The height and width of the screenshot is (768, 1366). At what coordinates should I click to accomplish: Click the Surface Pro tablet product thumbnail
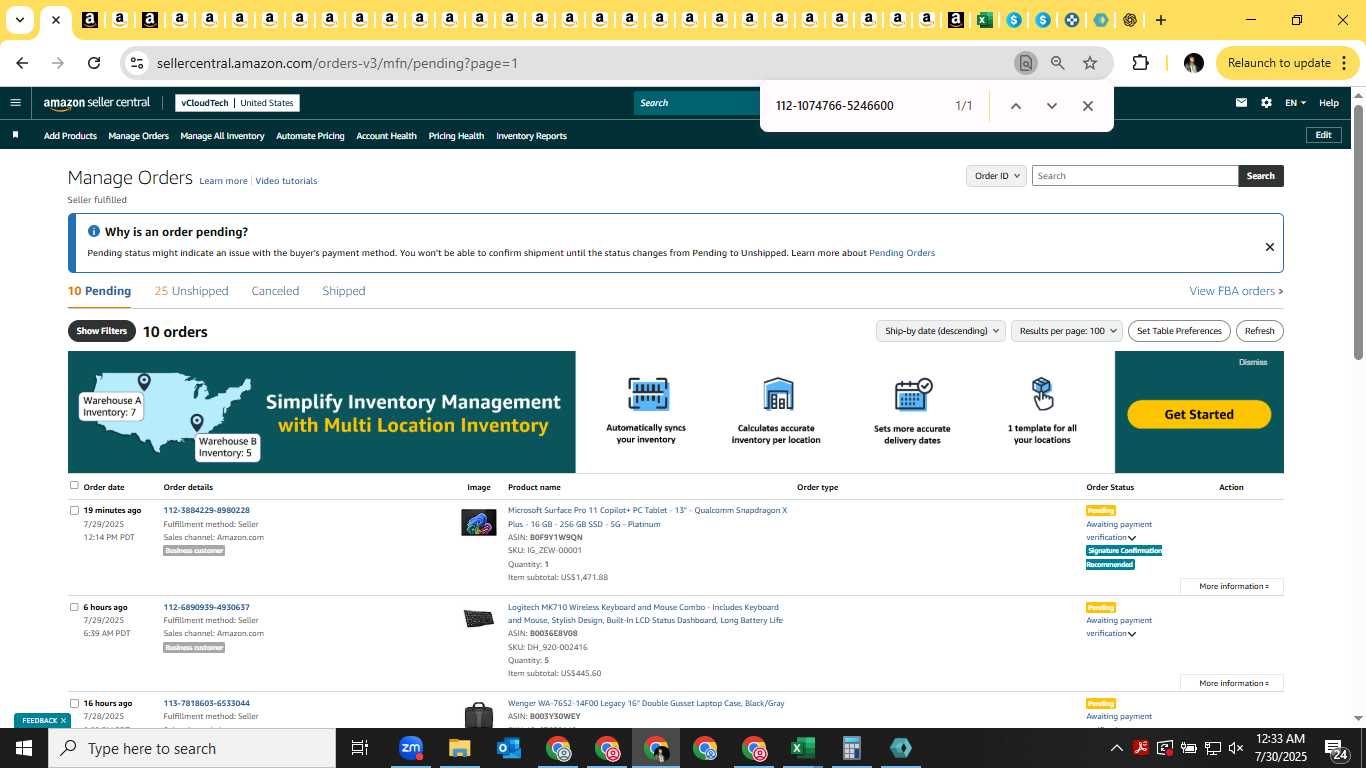click(x=479, y=522)
